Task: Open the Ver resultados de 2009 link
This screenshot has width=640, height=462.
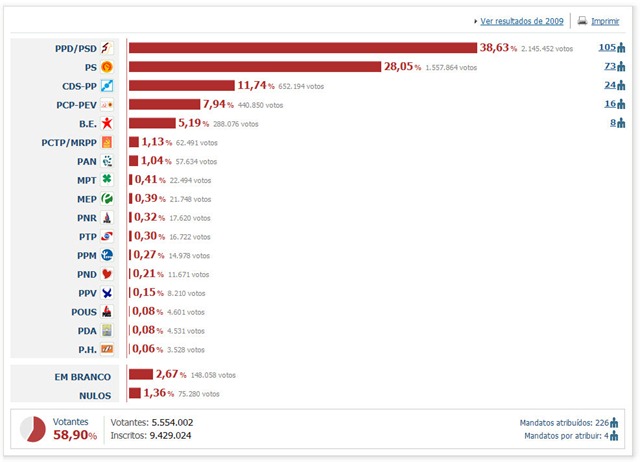Action: pos(522,21)
